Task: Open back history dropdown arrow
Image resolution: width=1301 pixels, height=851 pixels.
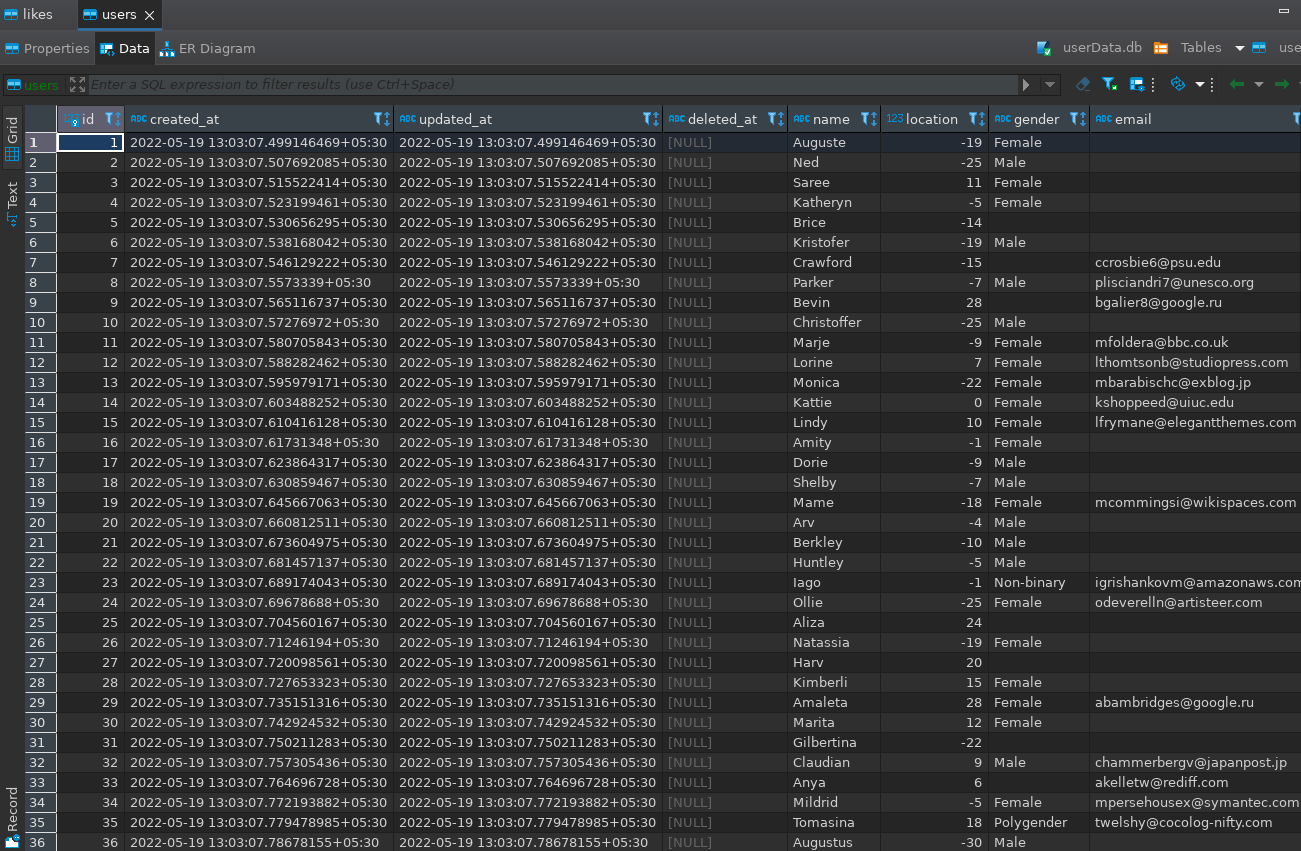Action: [1259, 85]
